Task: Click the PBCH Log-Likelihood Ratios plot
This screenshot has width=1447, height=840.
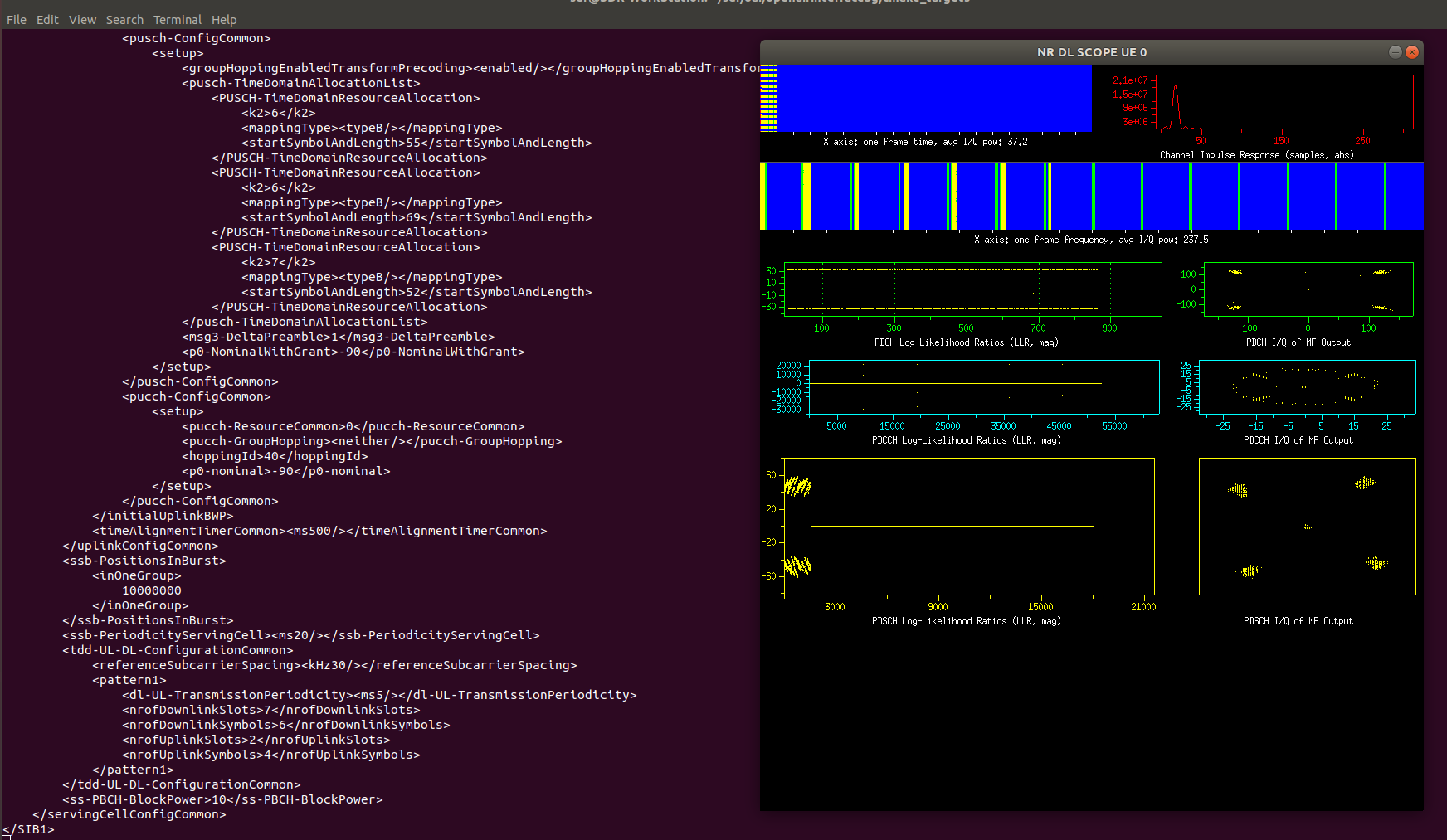Action: coord(972,289)
